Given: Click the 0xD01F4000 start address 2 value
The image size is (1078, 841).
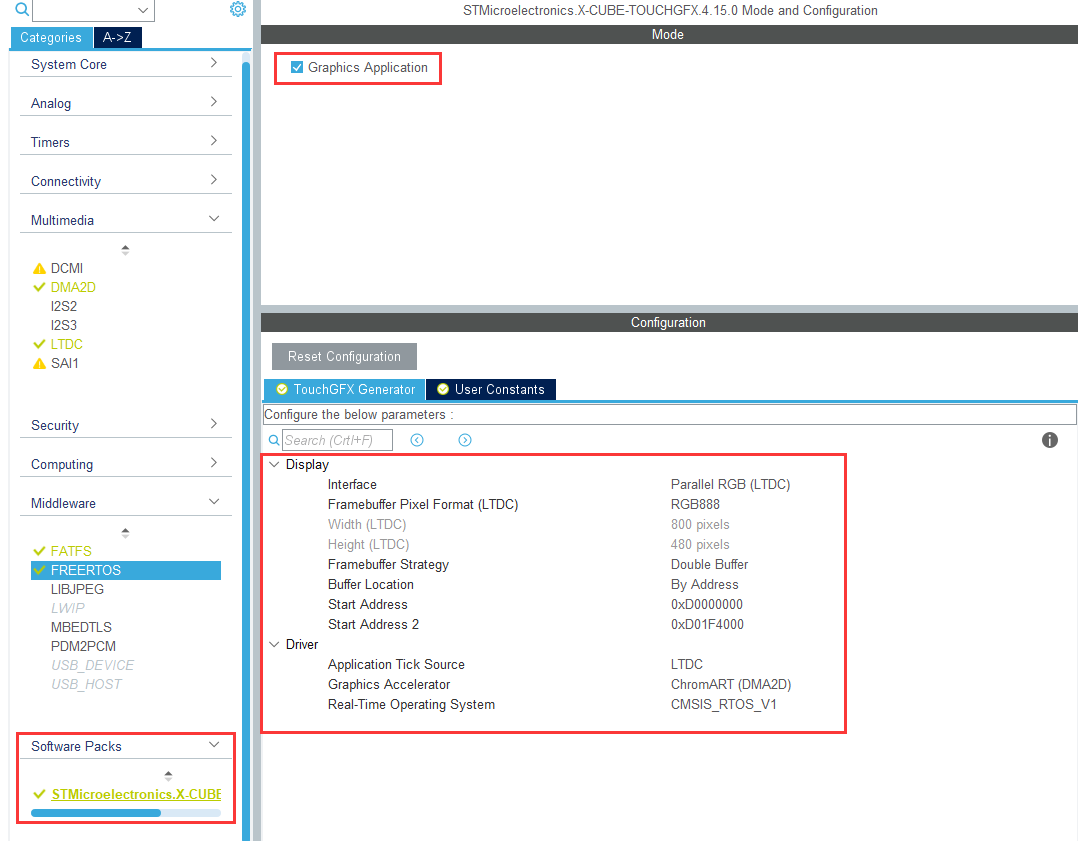Looking at the screenshot, I should [x=707, y=624].
